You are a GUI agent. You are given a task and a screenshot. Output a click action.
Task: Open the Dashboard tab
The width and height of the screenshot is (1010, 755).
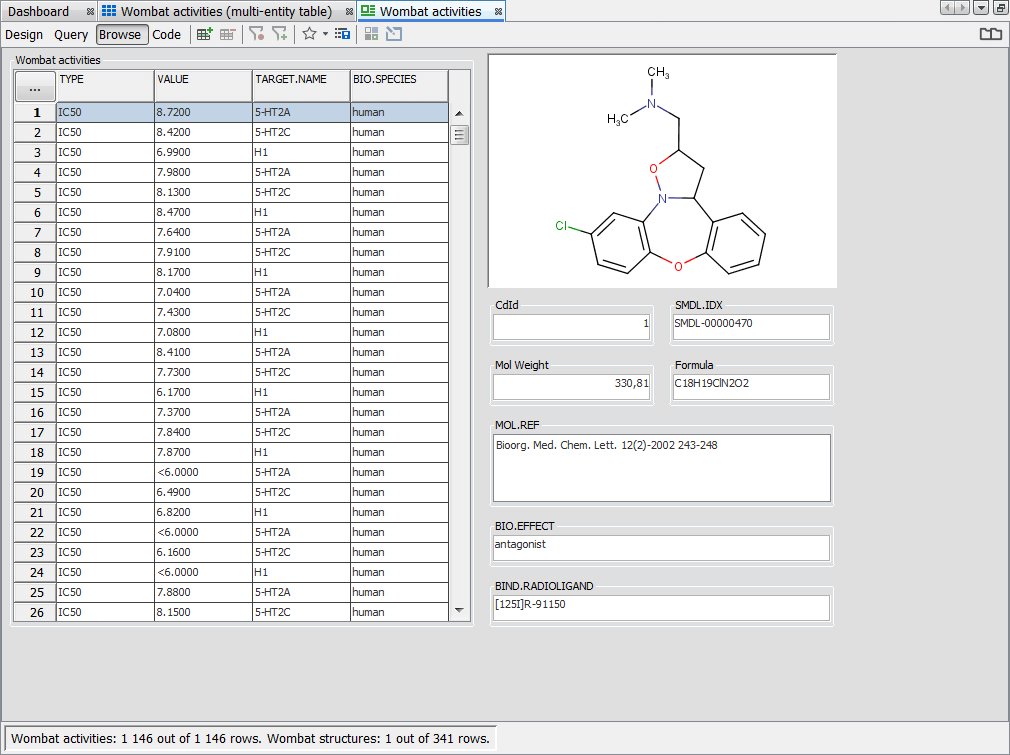39,11
